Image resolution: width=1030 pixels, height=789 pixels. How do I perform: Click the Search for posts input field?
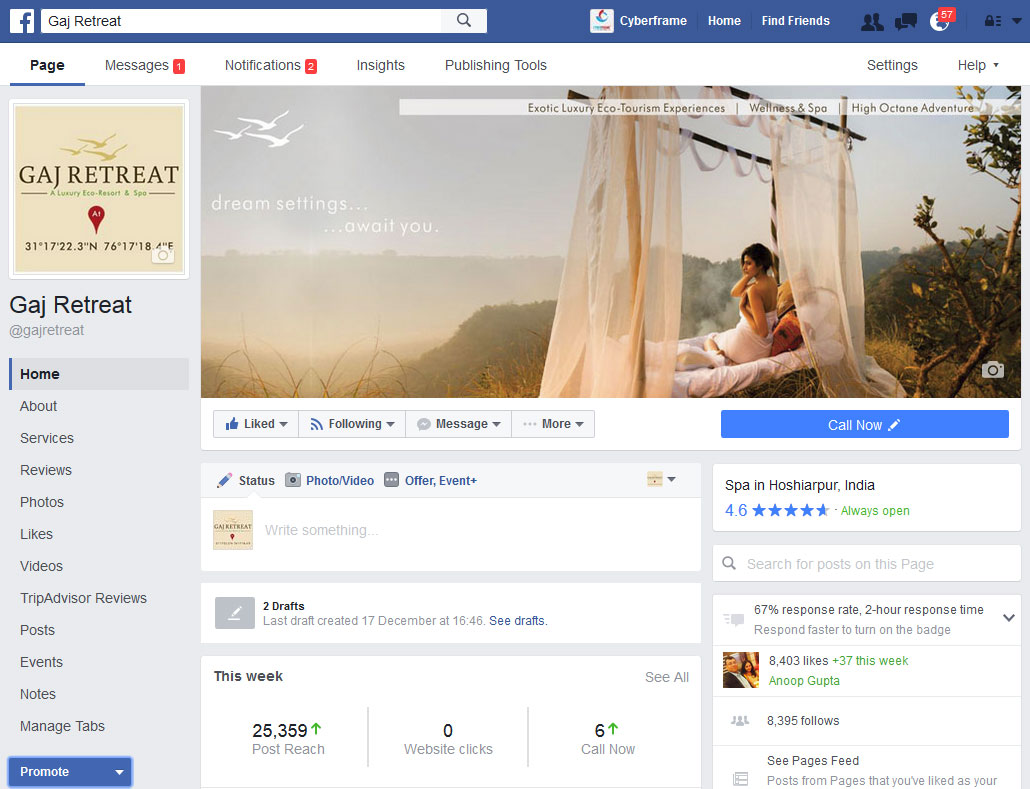866,563
